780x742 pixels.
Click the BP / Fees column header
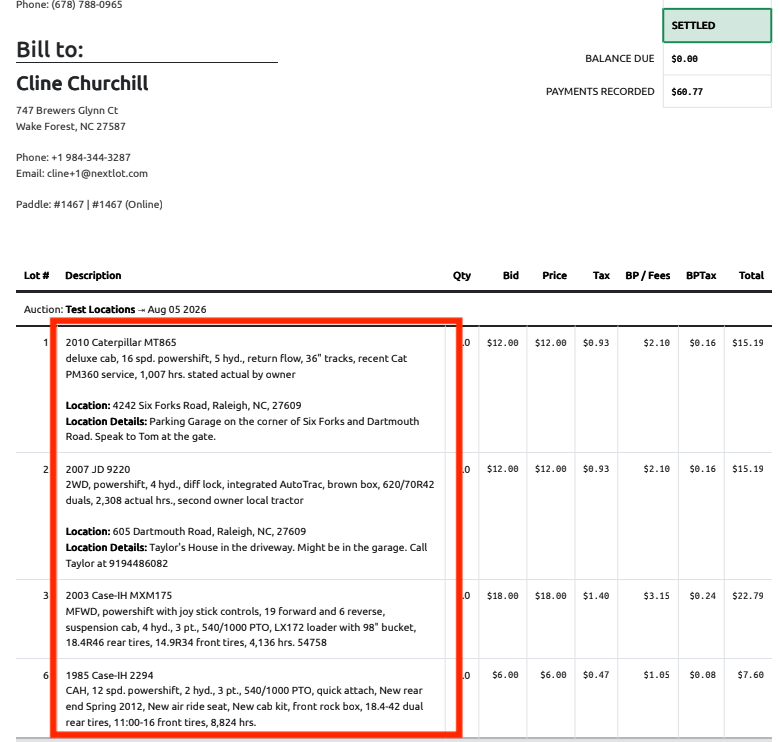click(648, 276)
